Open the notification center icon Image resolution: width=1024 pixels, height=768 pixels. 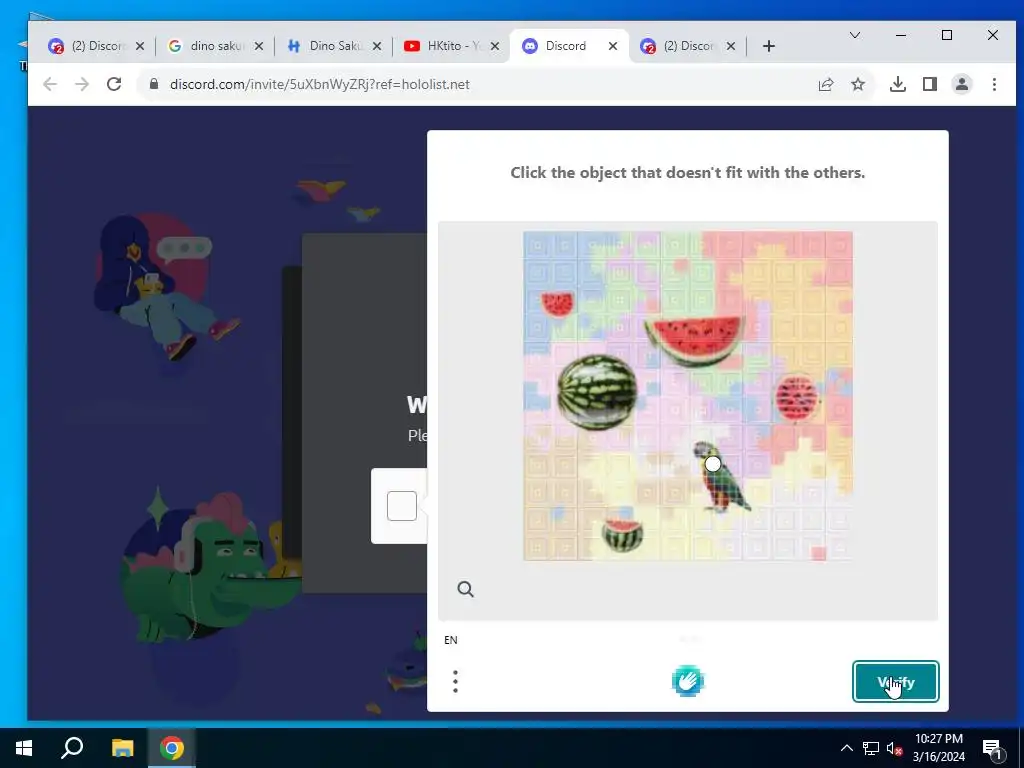click(x=992, y=748)
